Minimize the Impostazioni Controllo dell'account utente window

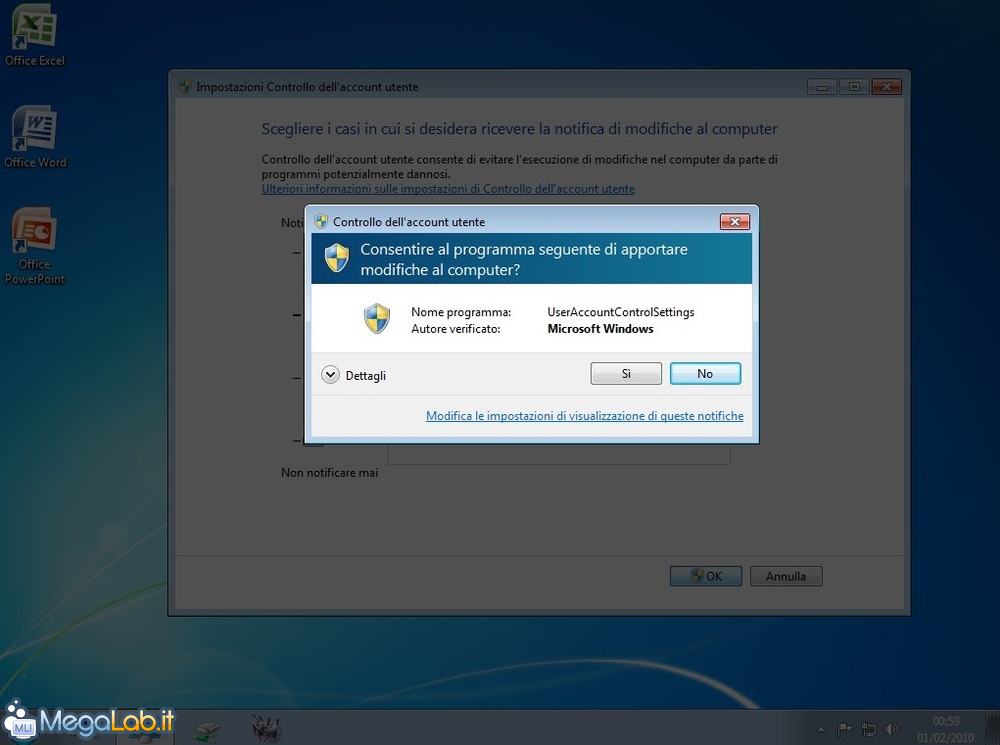(822, 87)
